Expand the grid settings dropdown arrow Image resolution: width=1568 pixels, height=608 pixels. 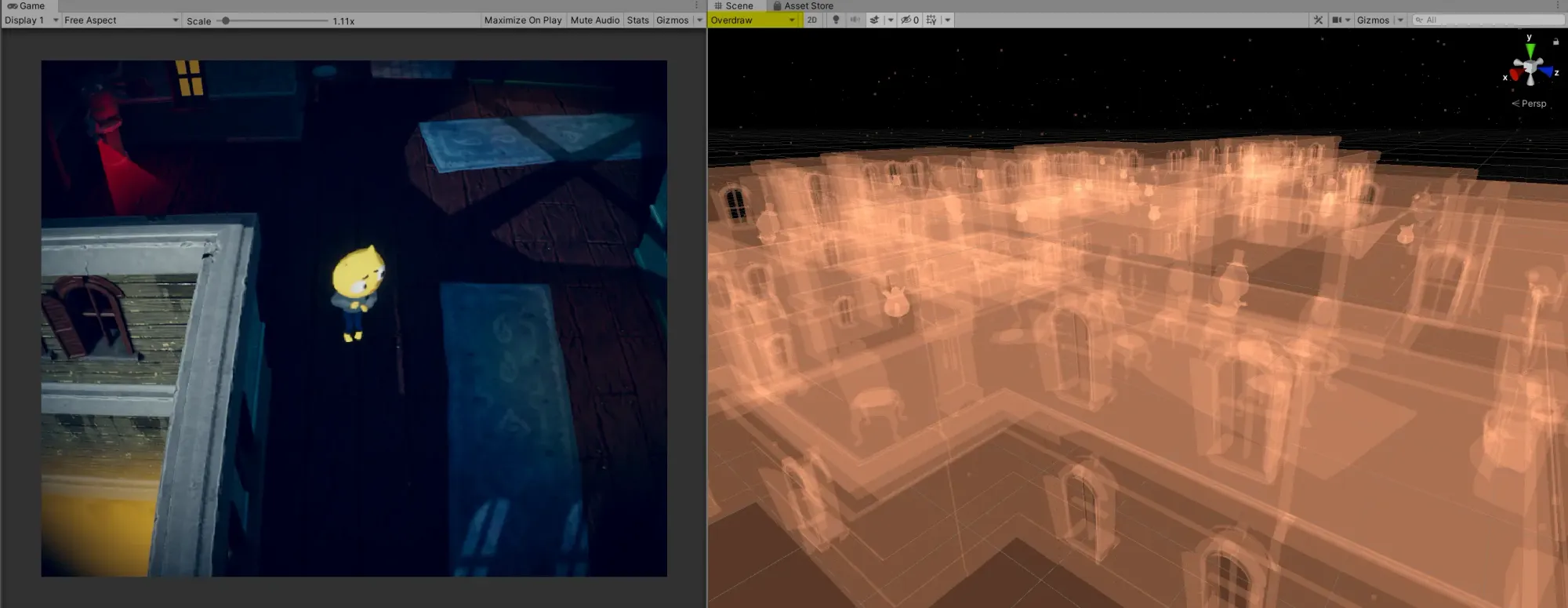(947, 20)
